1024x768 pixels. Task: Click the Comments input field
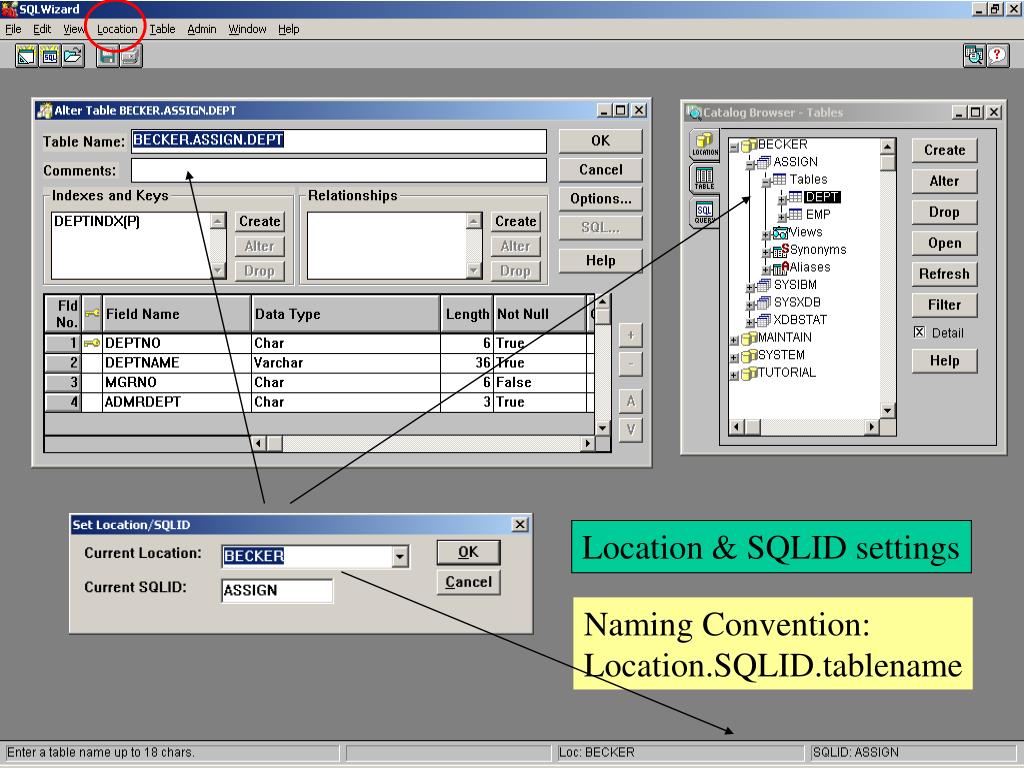[x=339, y=170]
